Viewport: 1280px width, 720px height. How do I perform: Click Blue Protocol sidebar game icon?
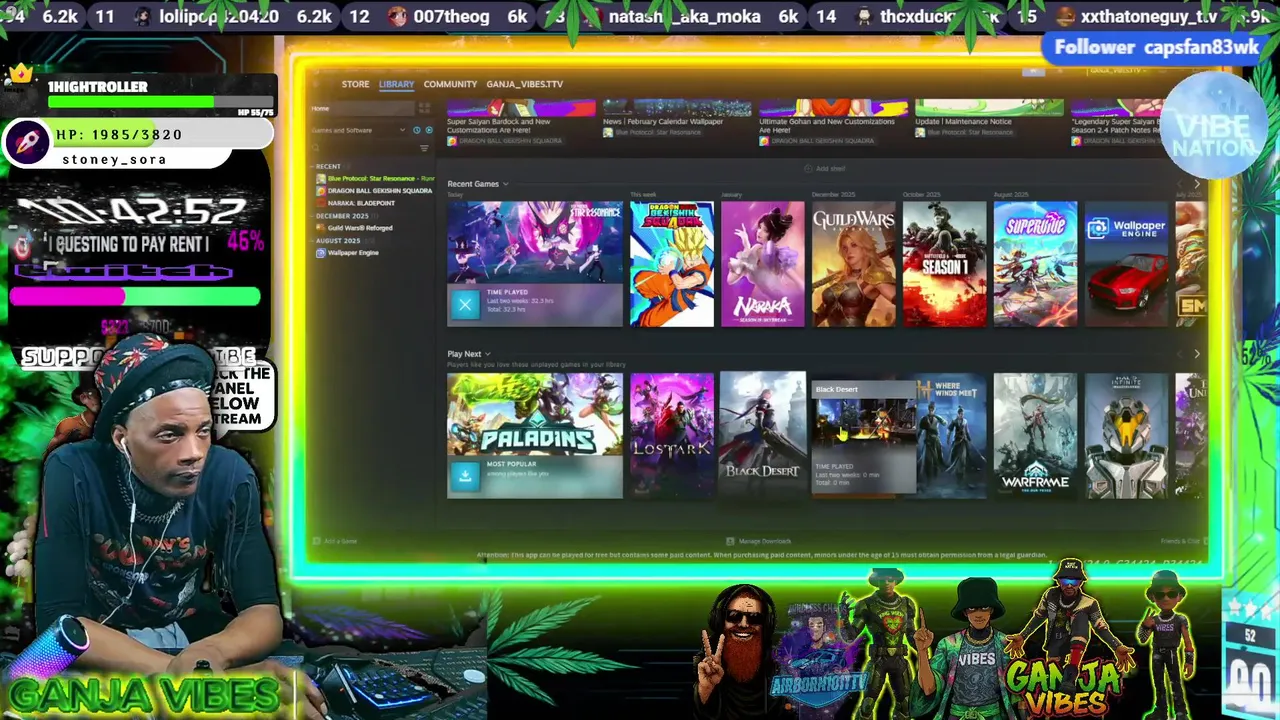321,178
